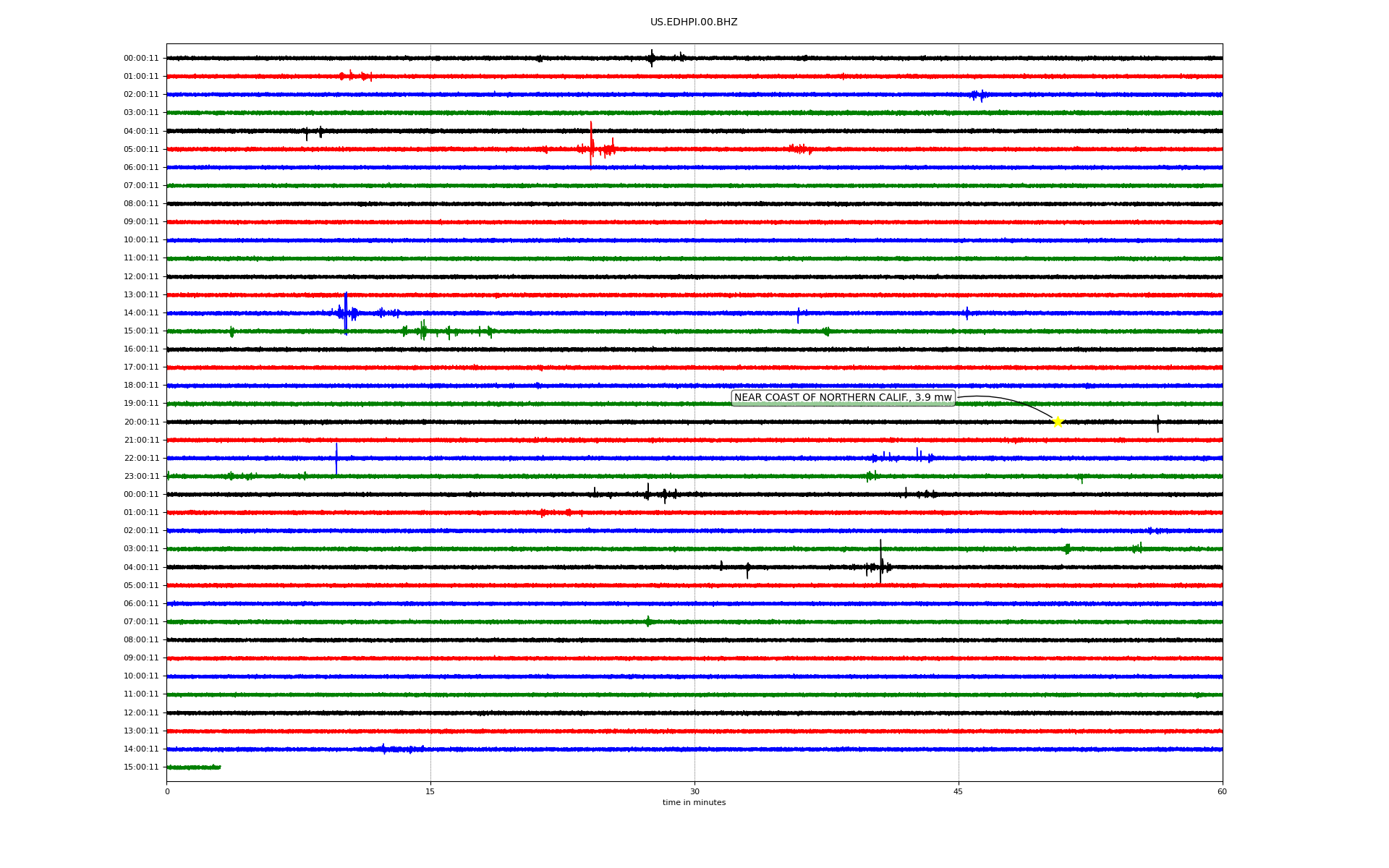Select the 18:00:11 row time label

tap(141, 386)
